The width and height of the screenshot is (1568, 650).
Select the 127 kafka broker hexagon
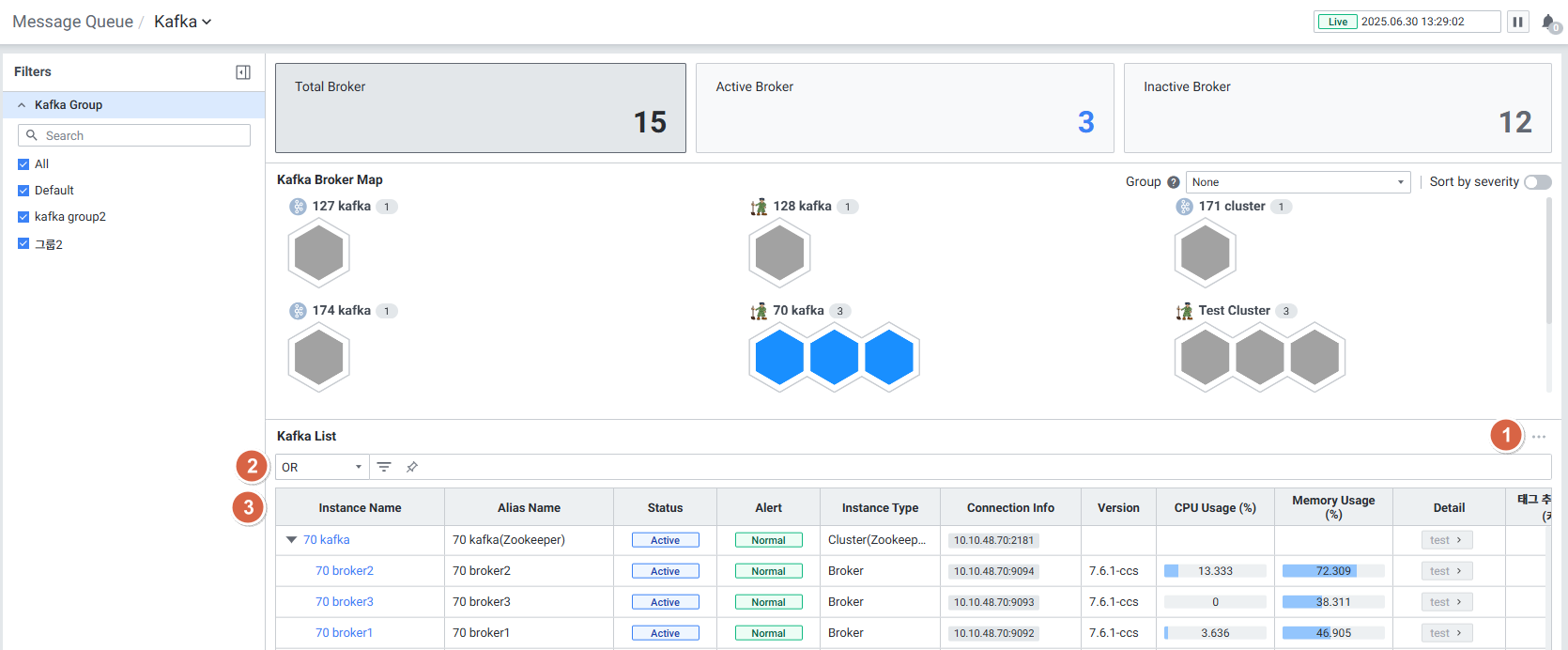pyautogui.click(x=319, y=253)
